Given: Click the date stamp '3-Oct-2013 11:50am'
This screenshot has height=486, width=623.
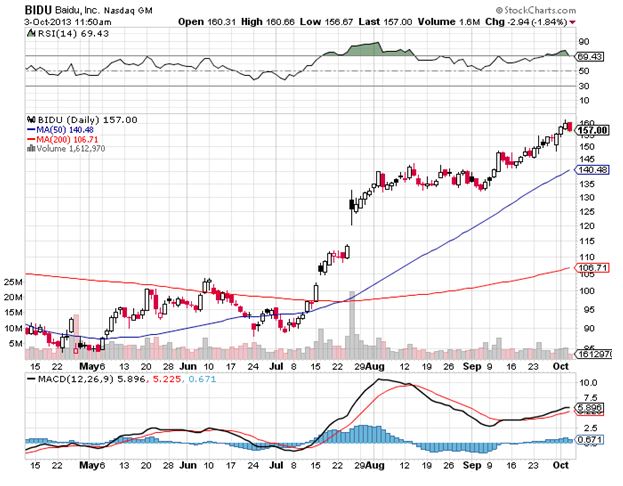Looking at the screenshot, I should click(68, 22).
